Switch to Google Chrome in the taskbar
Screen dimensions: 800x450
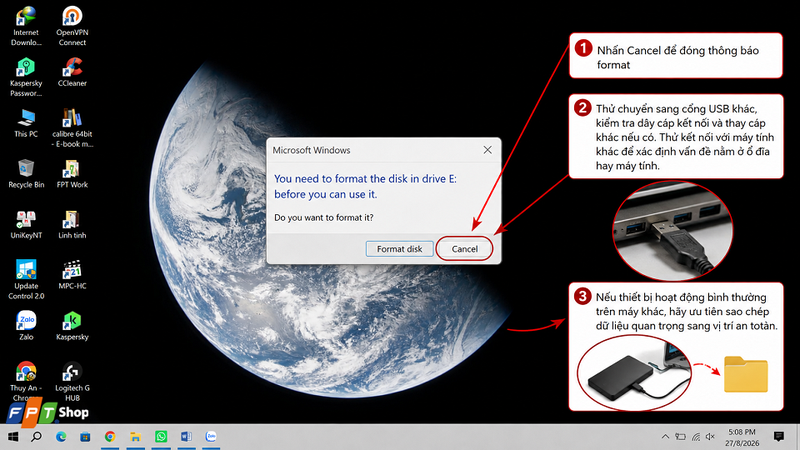[110, 437]
